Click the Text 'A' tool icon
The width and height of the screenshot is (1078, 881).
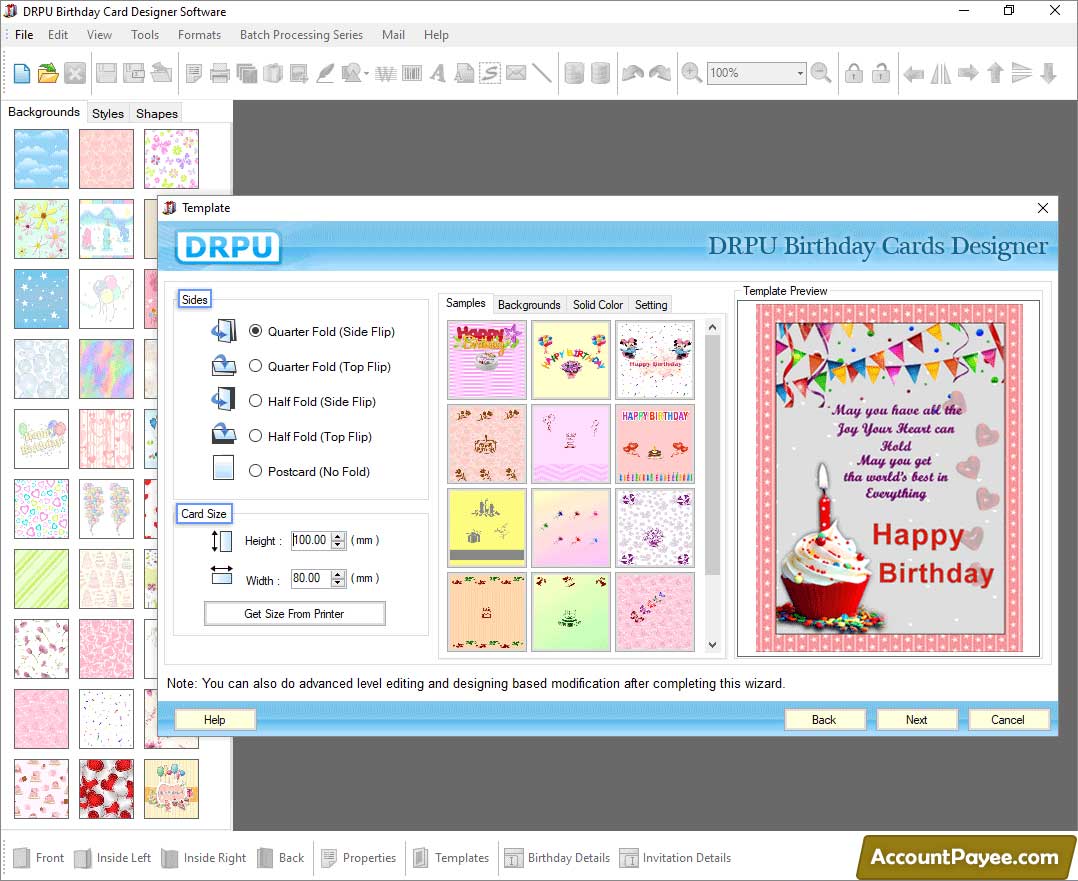click(x=438, y=73)
